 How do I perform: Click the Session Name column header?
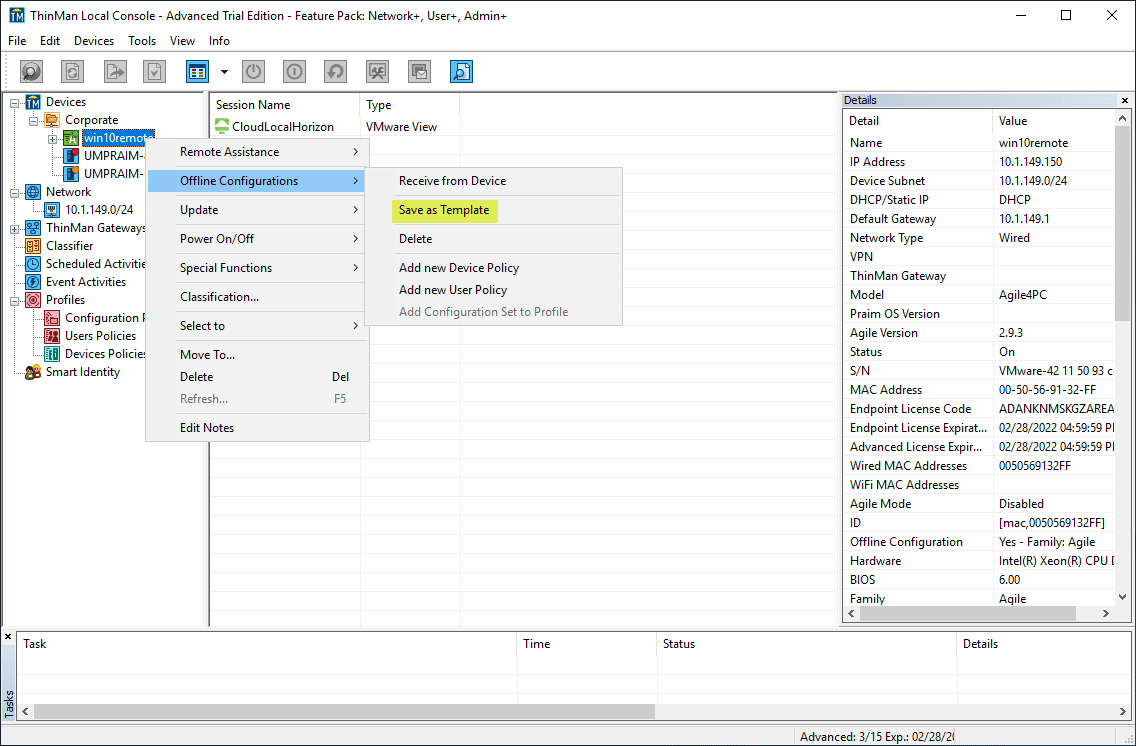(285, 105)
